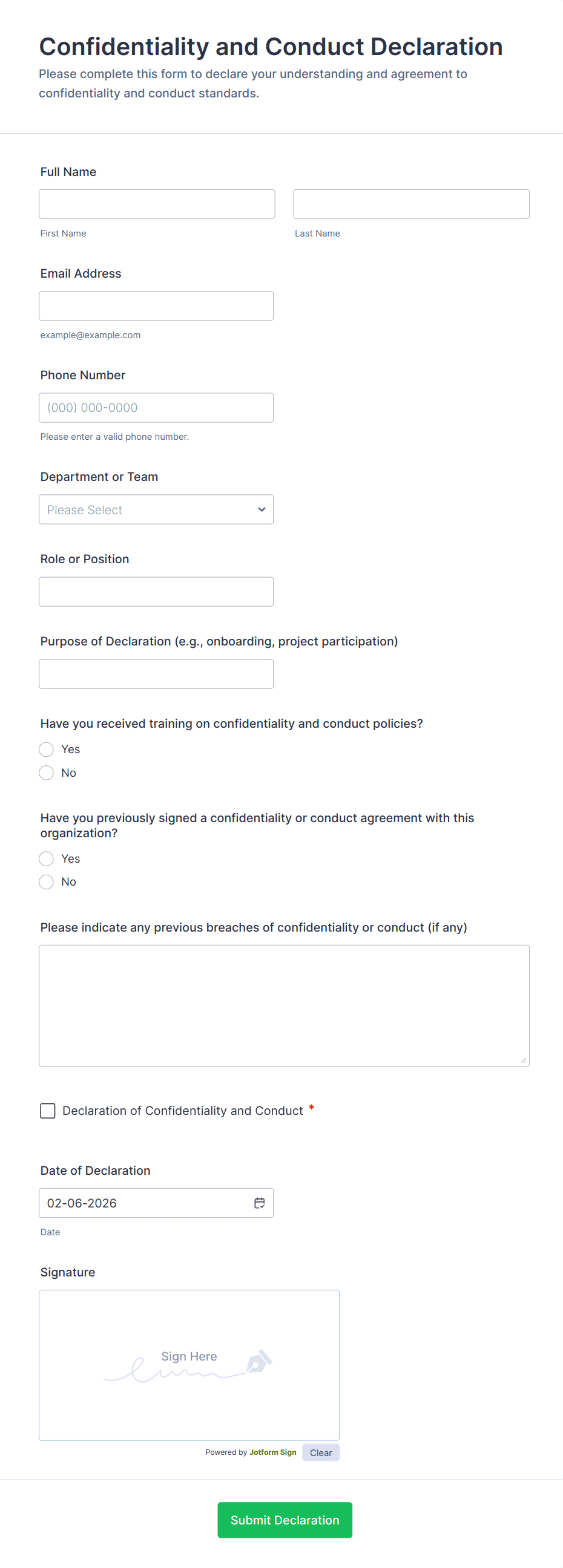The height and width of the screenshot is (1568, 563).
Task: Click the Department dropdown chevron arrow
Action: 262,509
